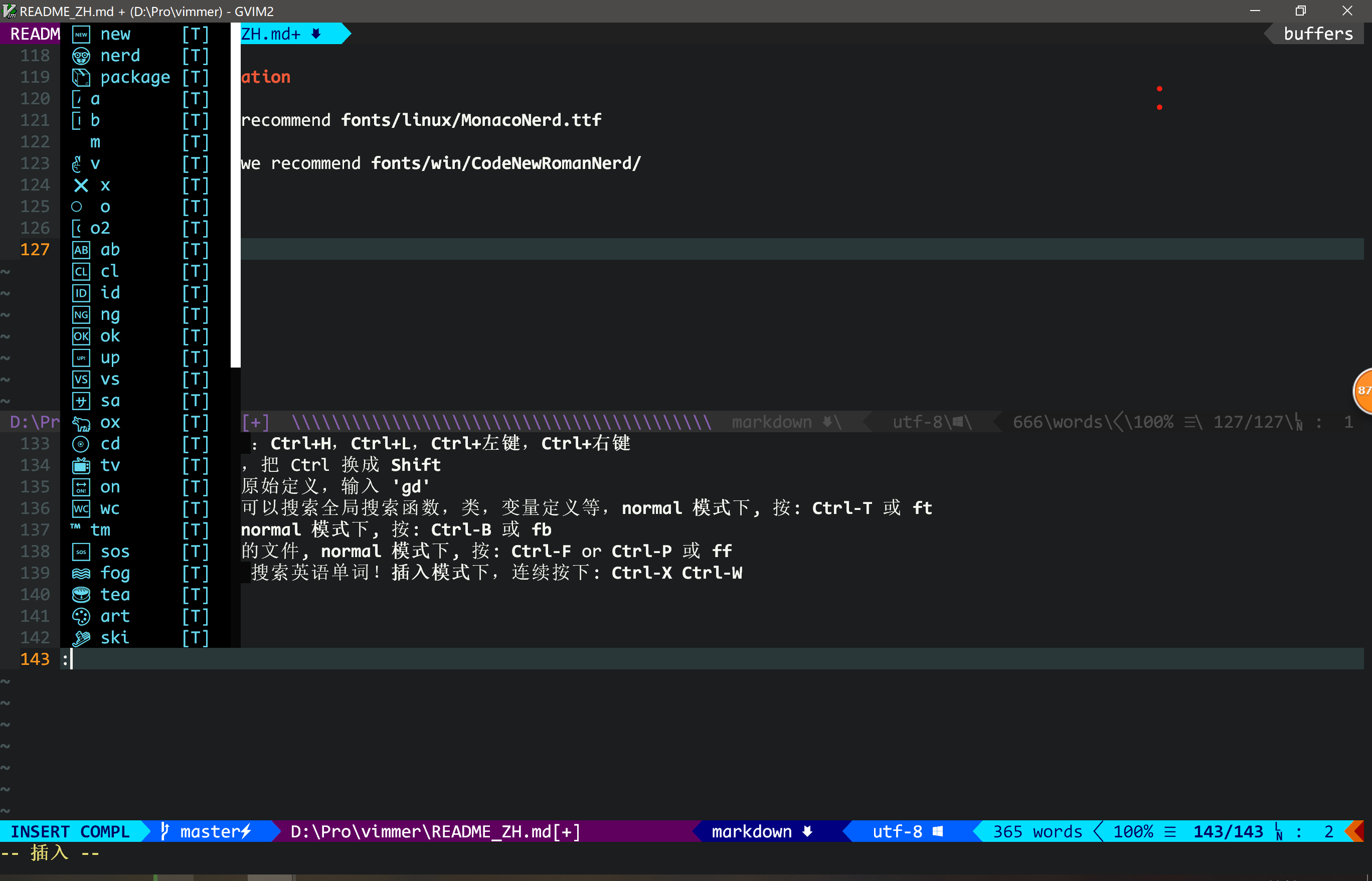Click the 143/143 line position indicator
Viewport: 1372px width, 881px height.
[x=1228, y=832]
